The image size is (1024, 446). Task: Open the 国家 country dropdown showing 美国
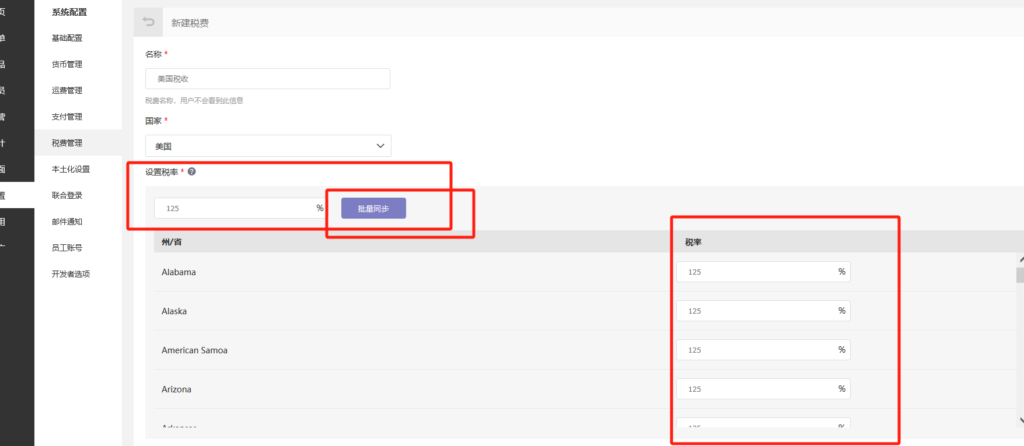click(268, 146)
